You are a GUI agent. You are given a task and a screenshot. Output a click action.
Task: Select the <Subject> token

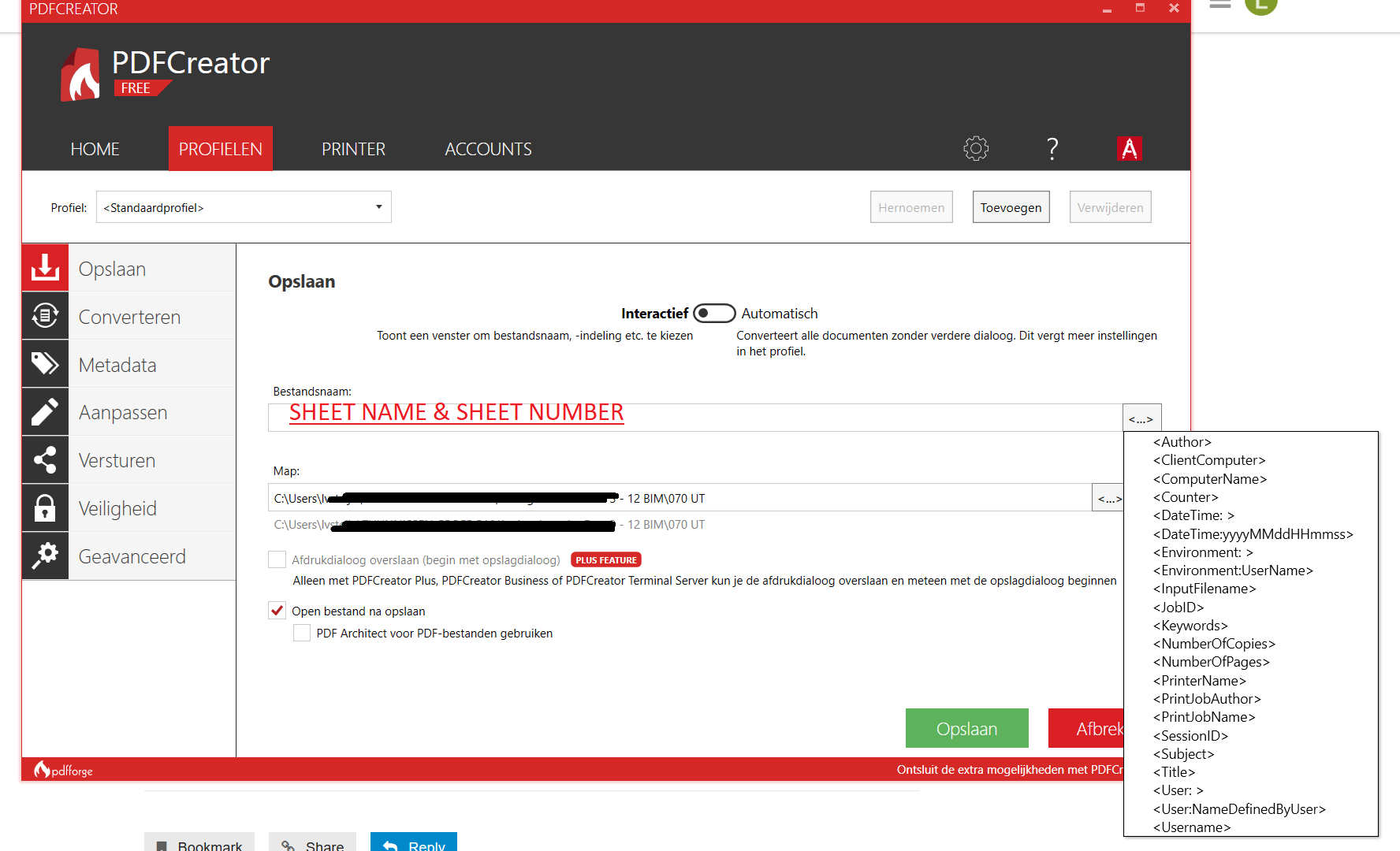[1183, 754]
